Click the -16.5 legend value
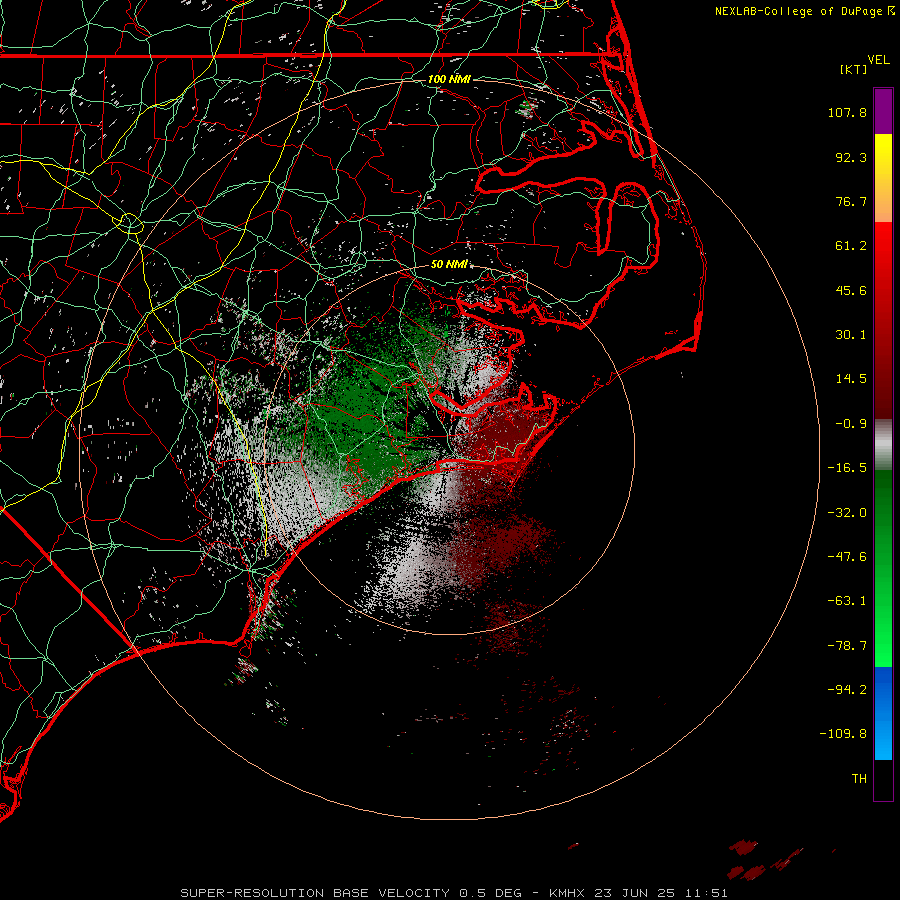900x900 pixels. point(847,468)
